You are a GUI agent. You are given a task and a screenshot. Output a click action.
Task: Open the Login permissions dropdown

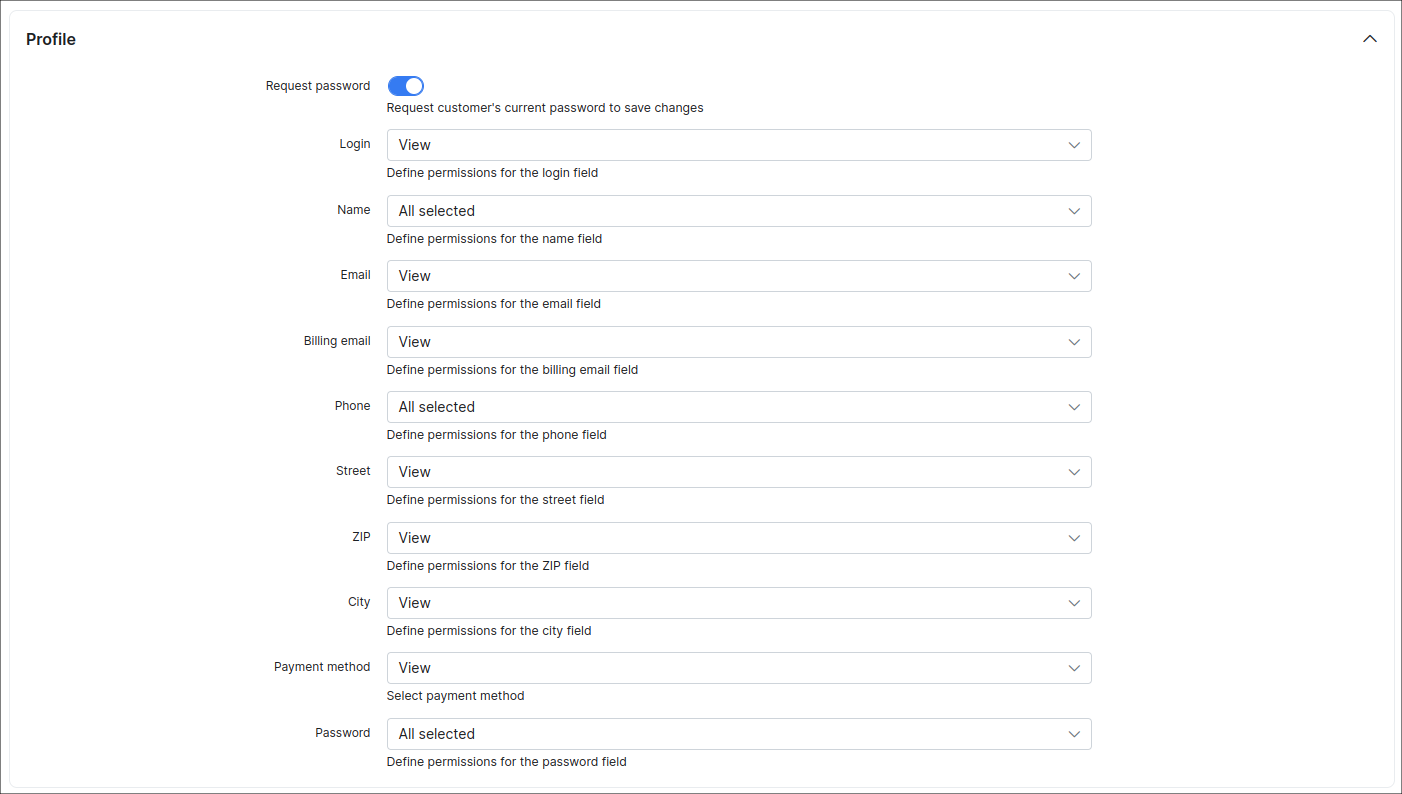click(738, 145)
